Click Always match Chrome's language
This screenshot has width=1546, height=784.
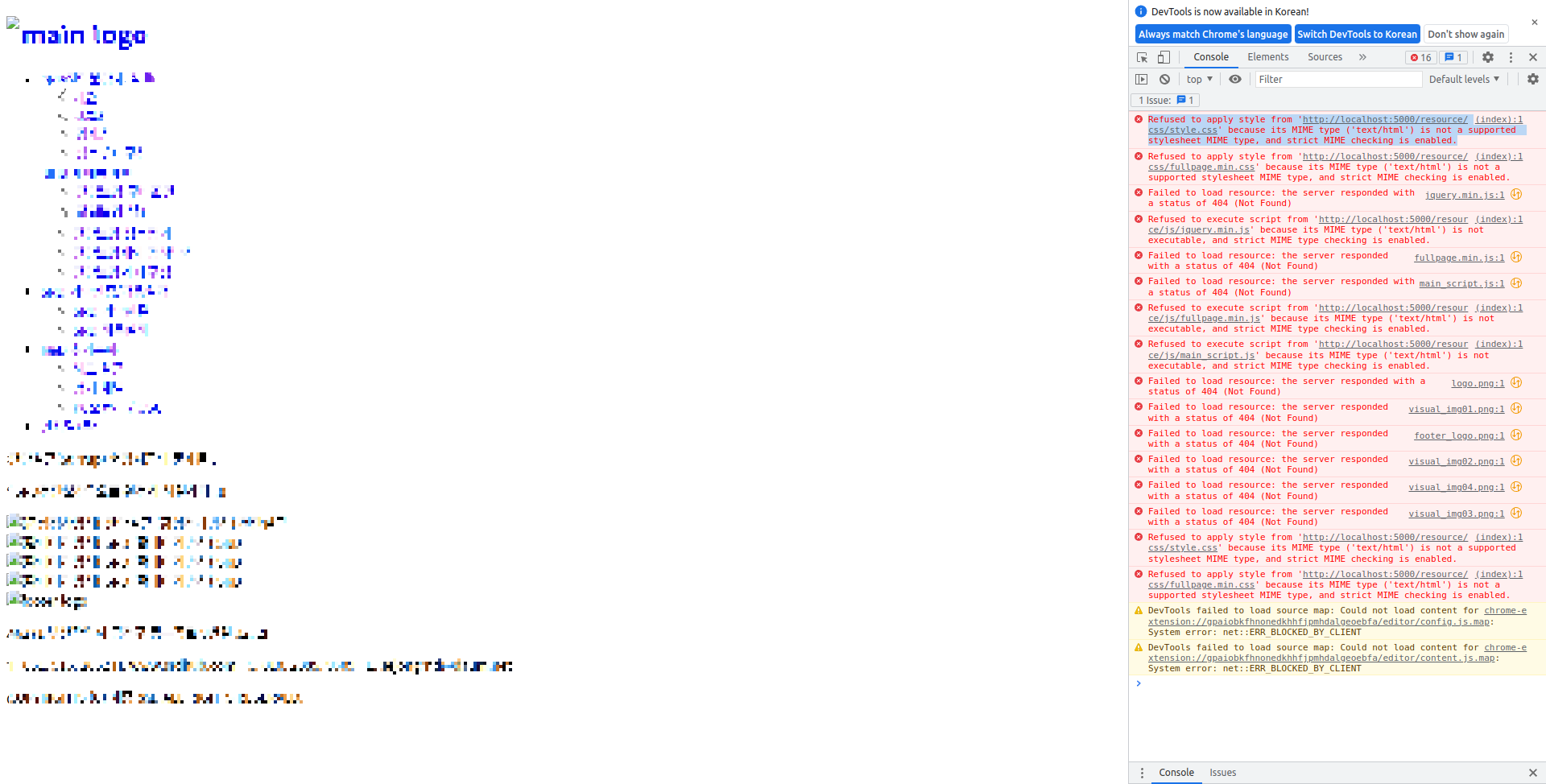[x=1213, y=34]
